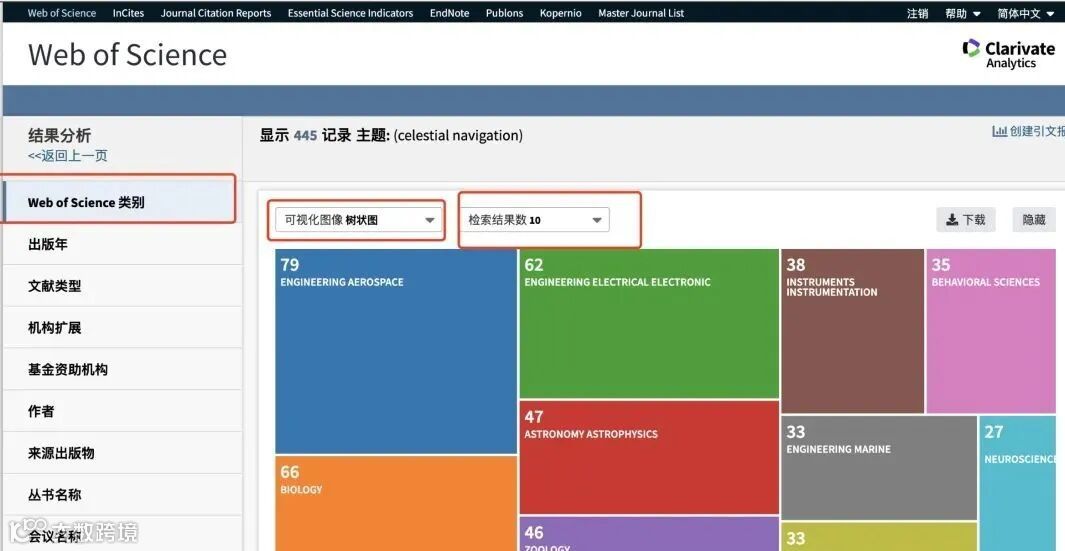The image size is (1065, 551).
Task: Click the (celestial navigation) topic text
Action: click(458, 135)
